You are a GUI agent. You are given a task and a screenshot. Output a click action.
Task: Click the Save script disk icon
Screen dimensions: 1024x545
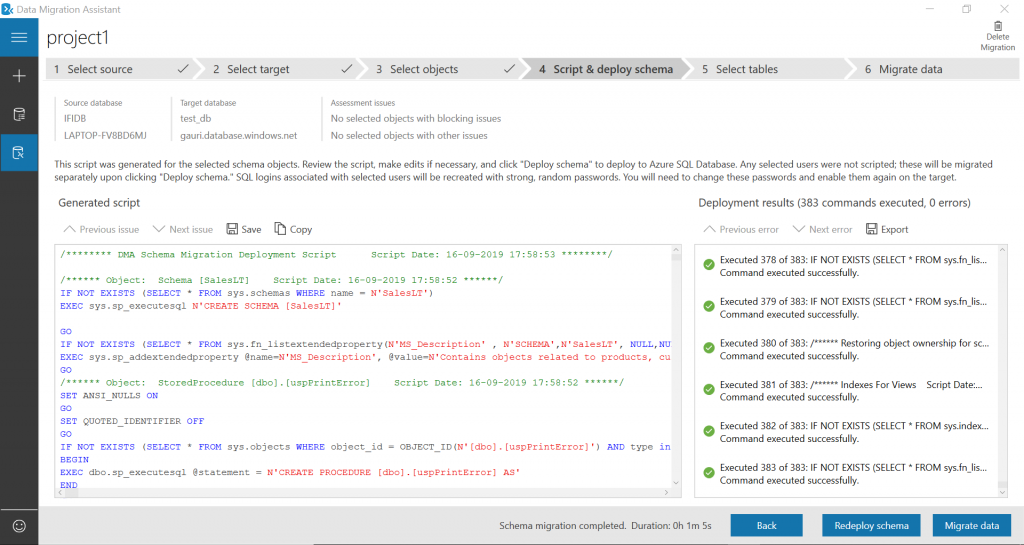click(232, 228)
